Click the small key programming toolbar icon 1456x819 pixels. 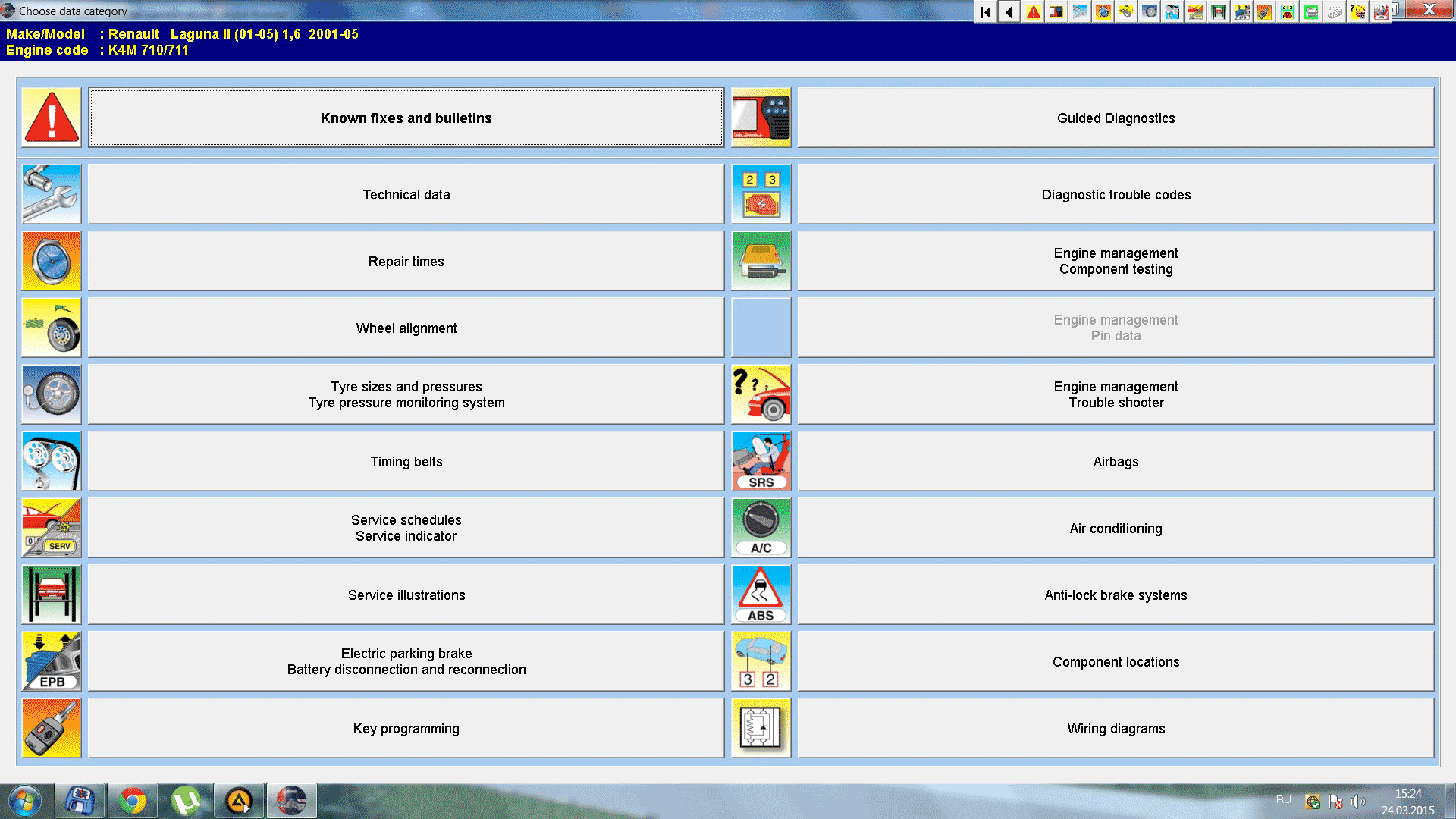(x=1264, y=11)
